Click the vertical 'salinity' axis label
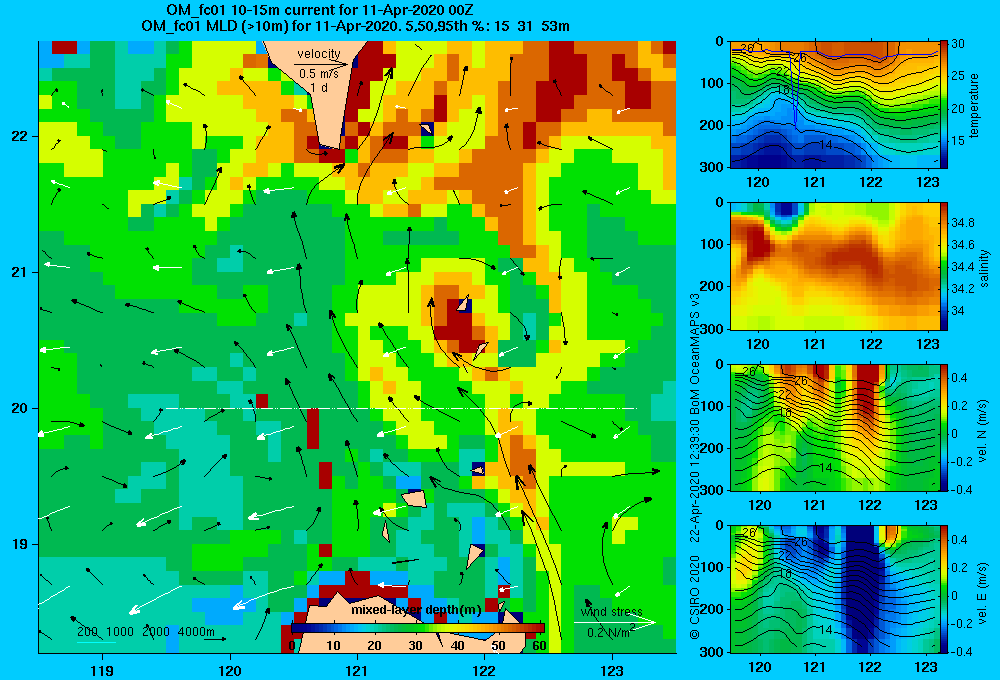Viewport: 1000px width, 680px height. pyautogui.click(x=984, y=268)
